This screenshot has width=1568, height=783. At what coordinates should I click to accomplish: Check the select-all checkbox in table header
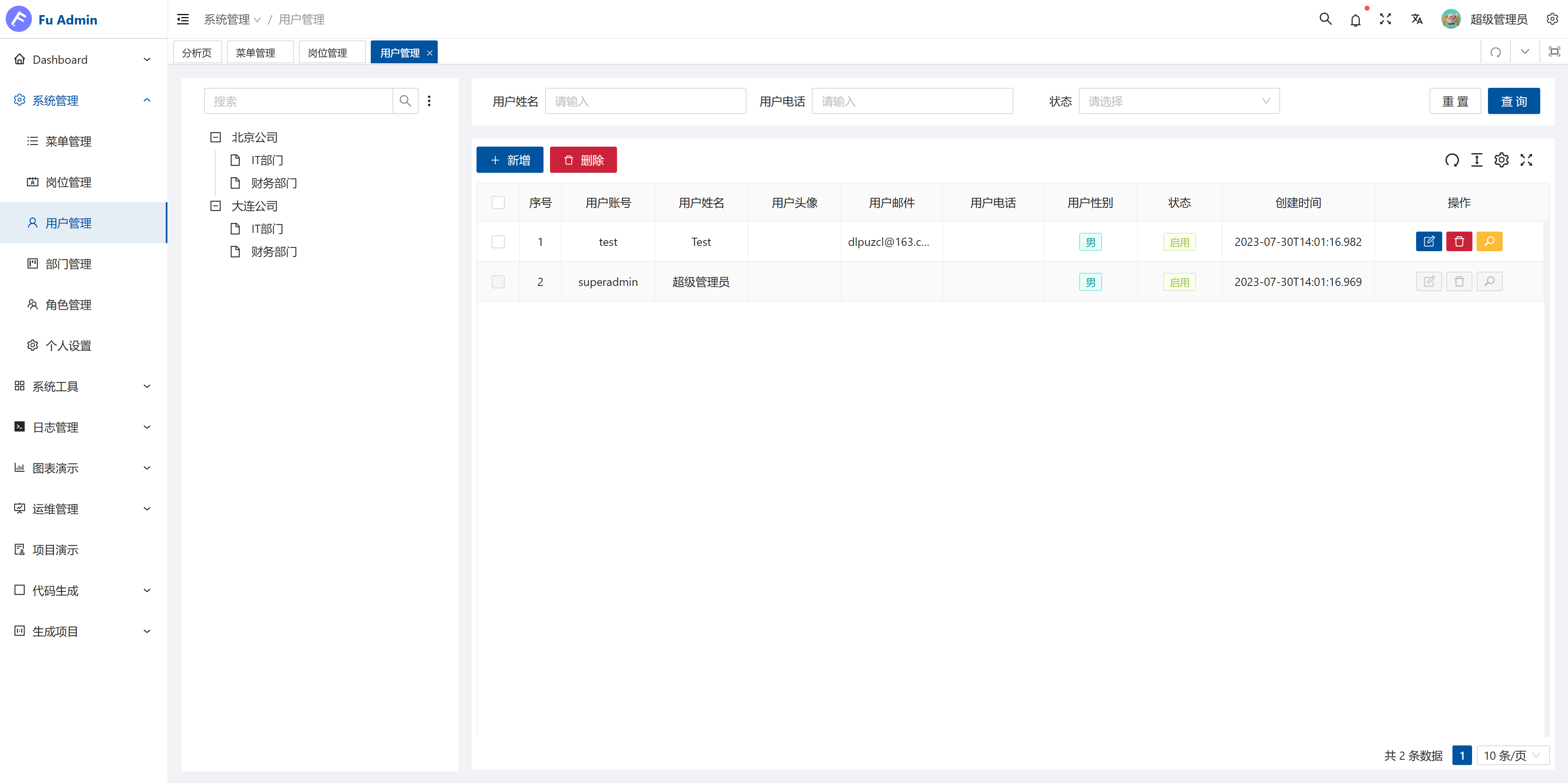coord(498,203)
